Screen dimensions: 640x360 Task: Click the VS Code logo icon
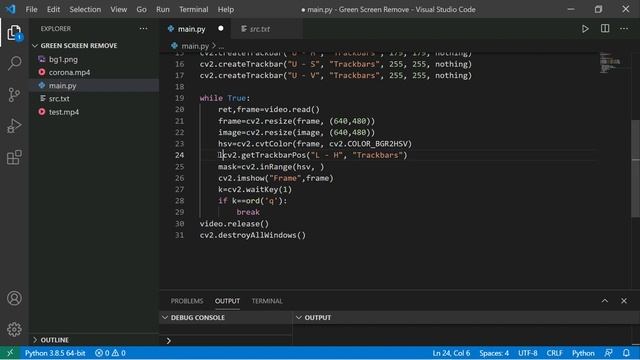click(x=10, y=9)
